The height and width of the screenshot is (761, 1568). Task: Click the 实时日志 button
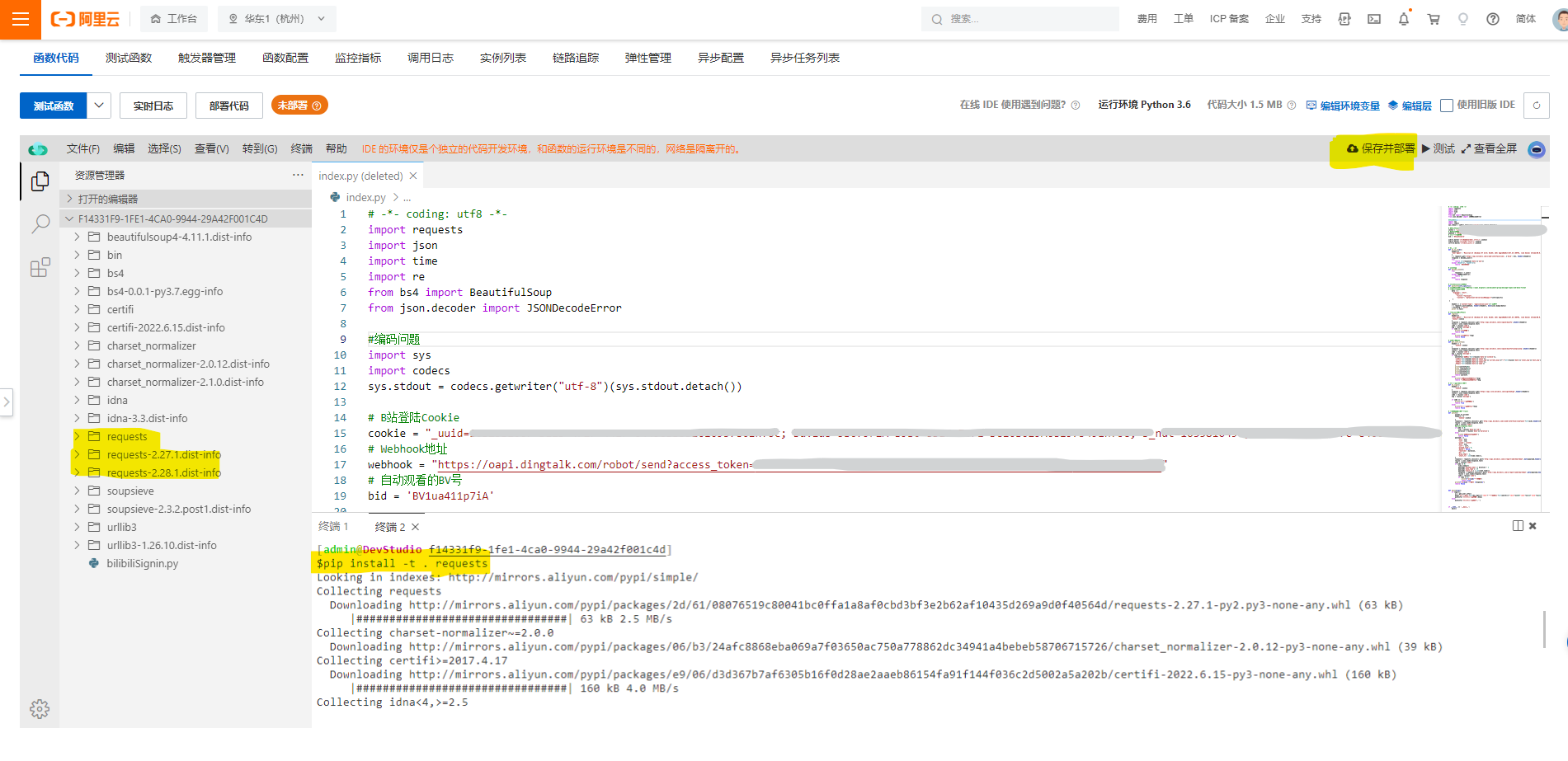click(x=153, y=106)
